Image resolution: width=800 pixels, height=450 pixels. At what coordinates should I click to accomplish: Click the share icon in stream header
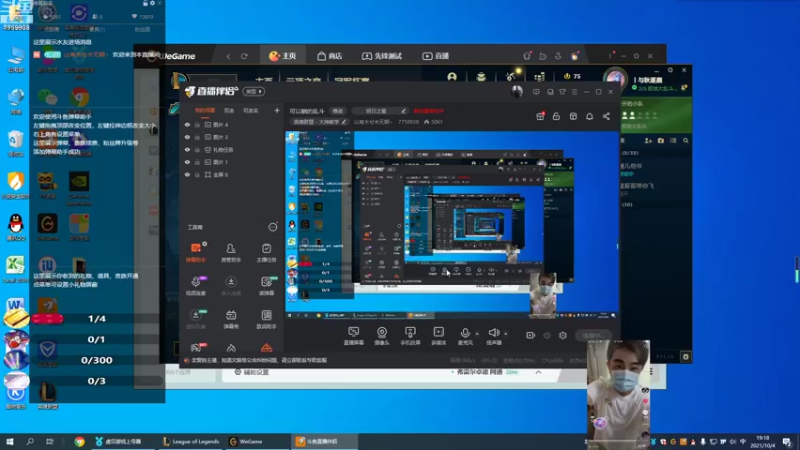click(x=606, y=116)
